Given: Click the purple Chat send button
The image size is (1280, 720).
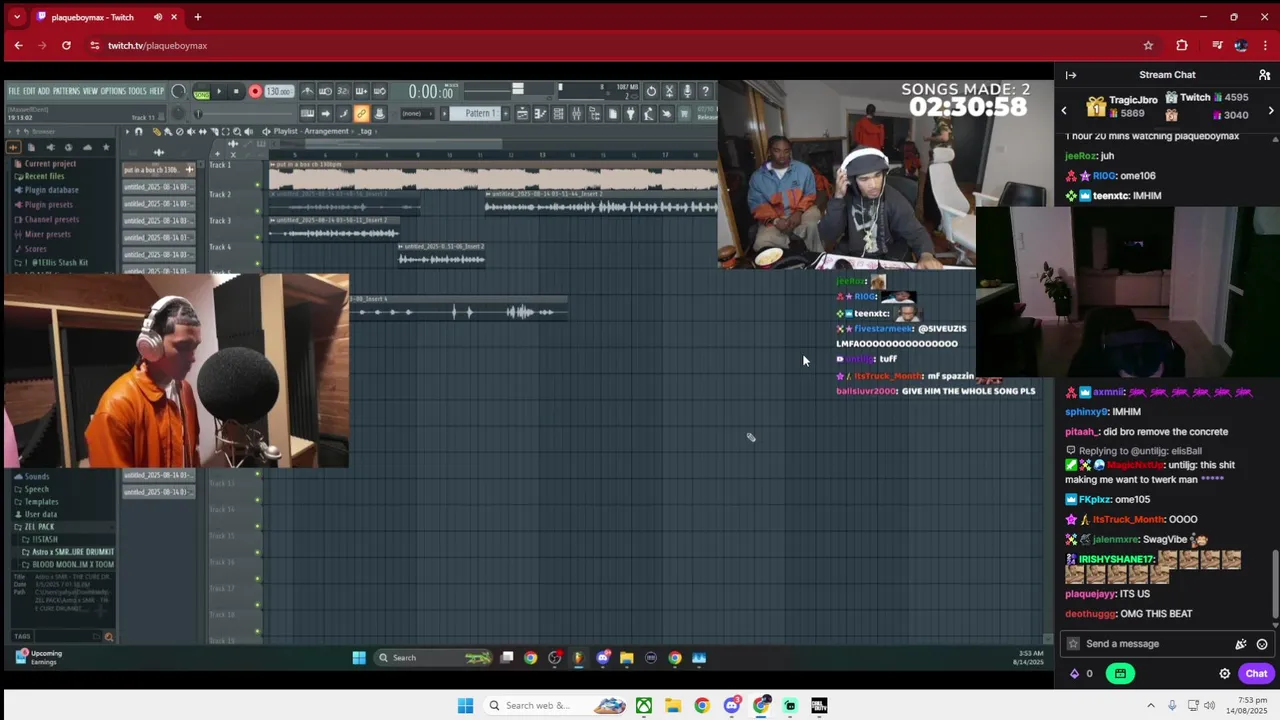Looking at the screenshot, I should tap(1256, 674).
